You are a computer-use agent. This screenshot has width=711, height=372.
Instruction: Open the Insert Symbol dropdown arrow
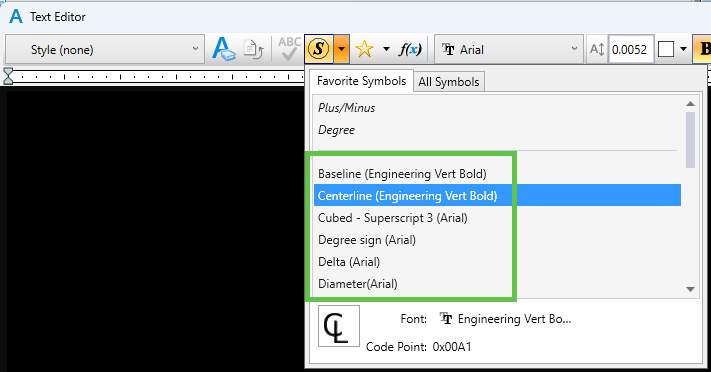click(x=341, y=49)
